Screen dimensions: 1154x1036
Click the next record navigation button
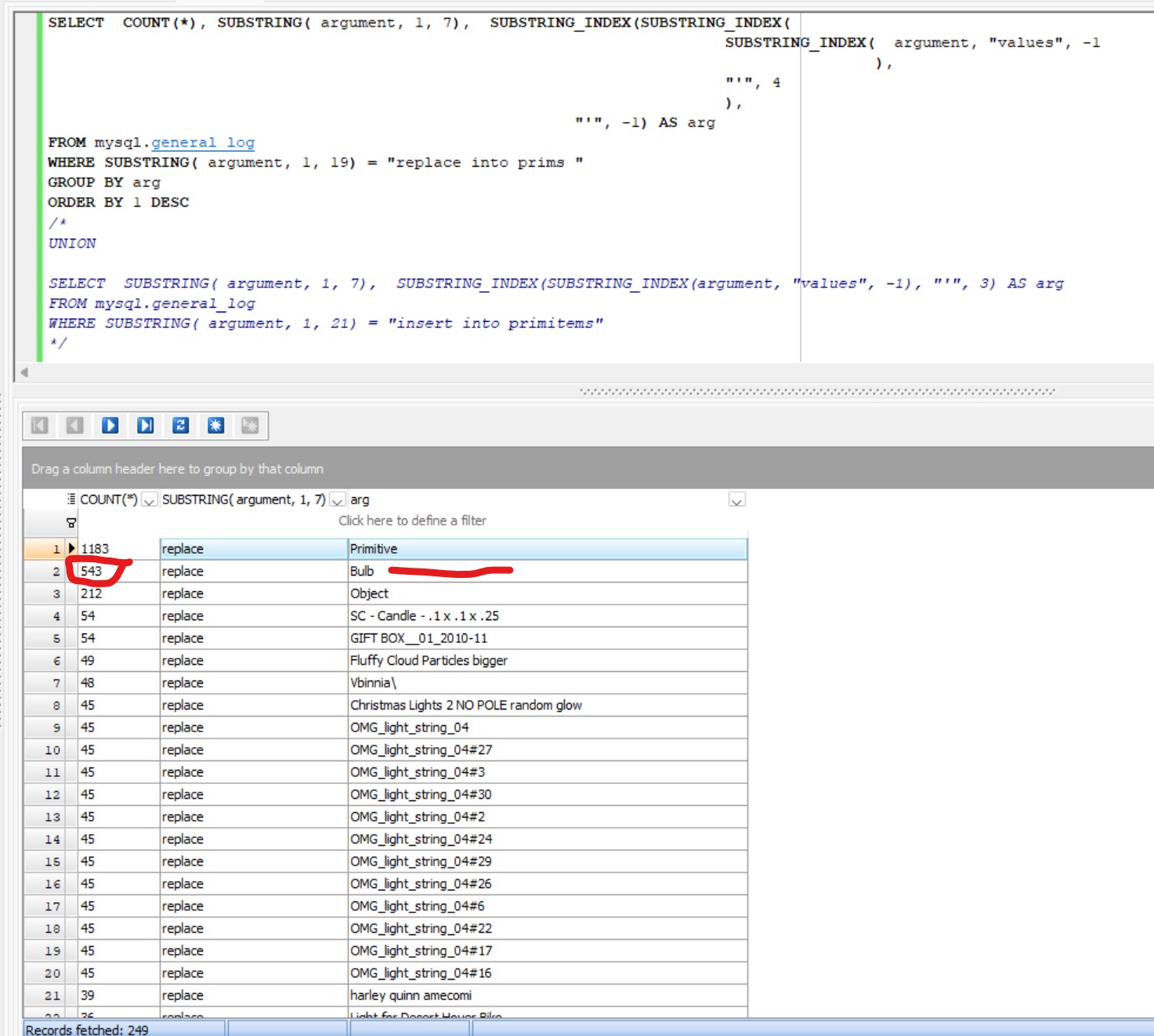point(110,425)
